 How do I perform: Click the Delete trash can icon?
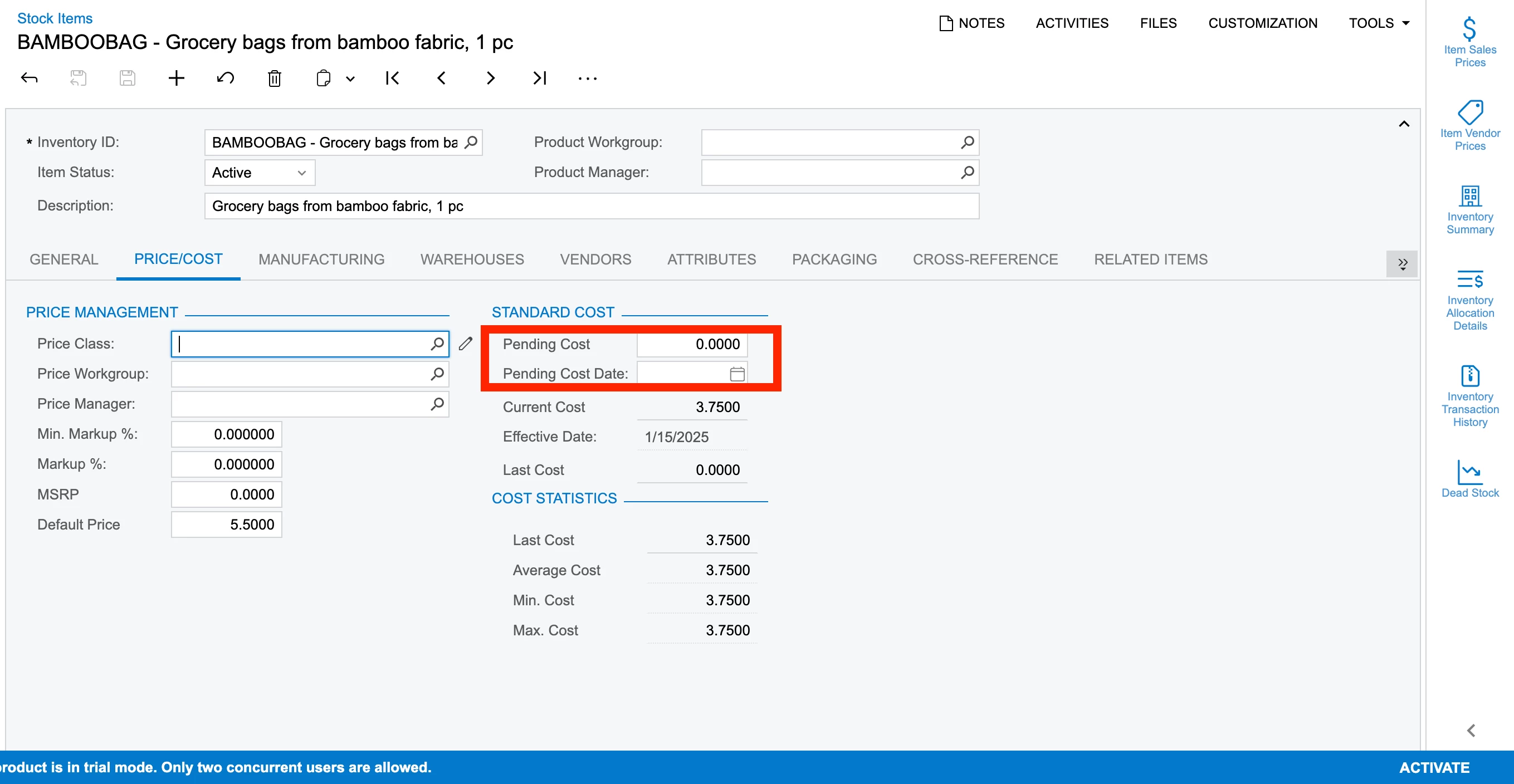point(275,78)
